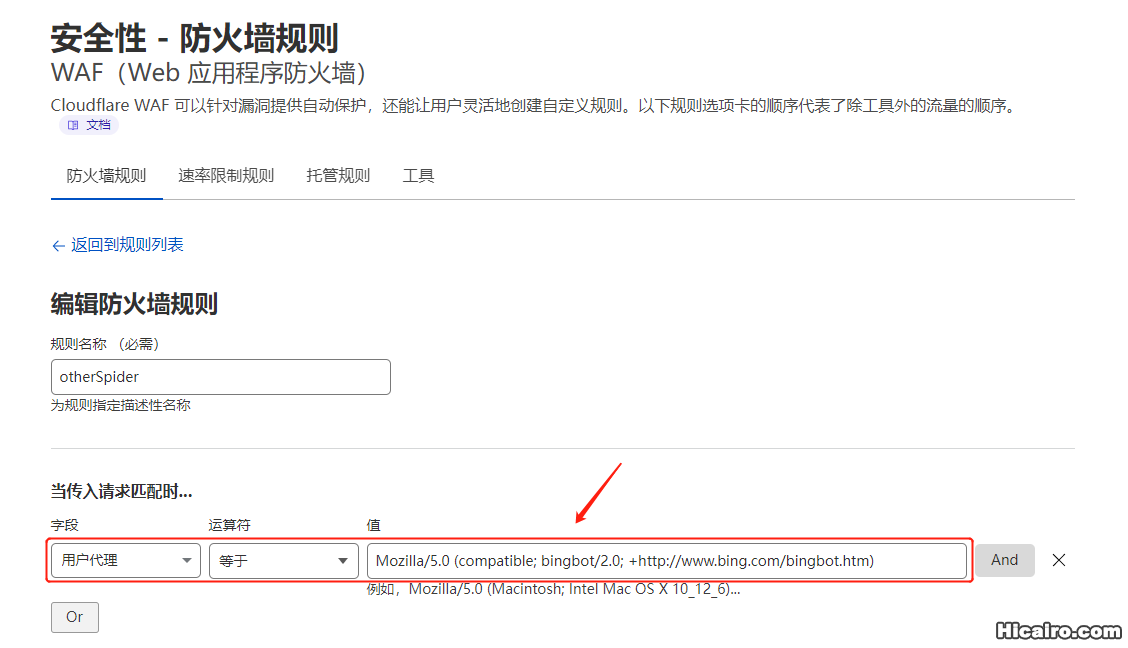
Task: Switch to the 速率限制规则 tab
Action: click(x=226, y=175)
